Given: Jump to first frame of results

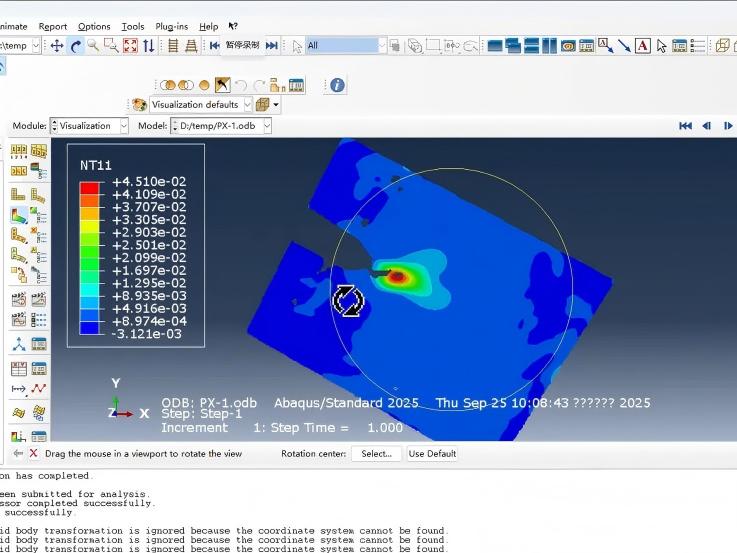Looking at the screenshot, I should tap(685, 126).
